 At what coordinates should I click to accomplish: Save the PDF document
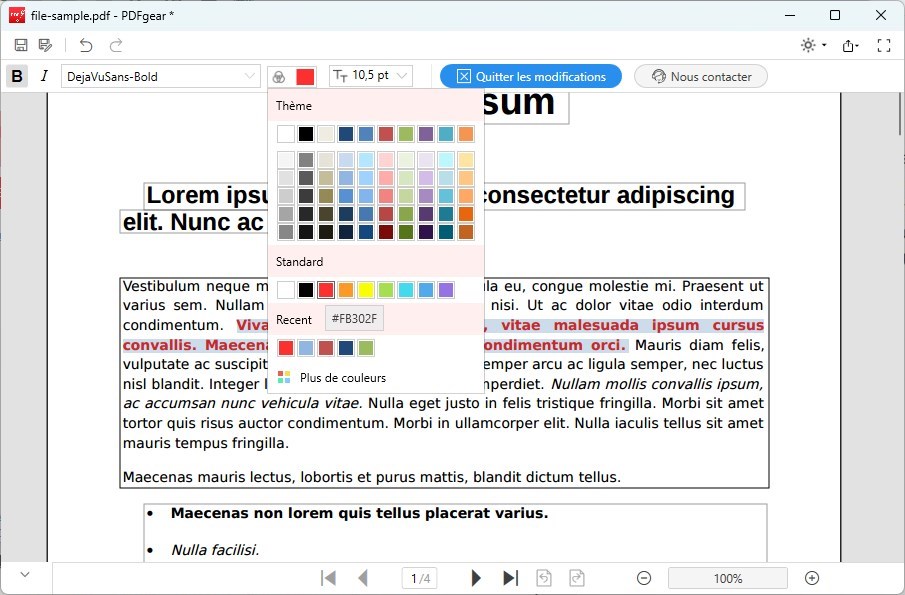(20, 45)
